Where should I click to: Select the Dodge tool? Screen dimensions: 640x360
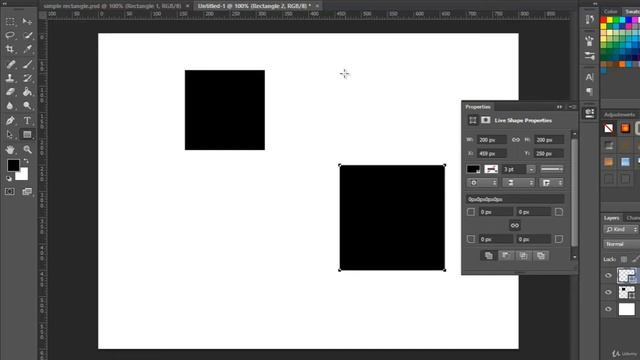tap(27, 106)
